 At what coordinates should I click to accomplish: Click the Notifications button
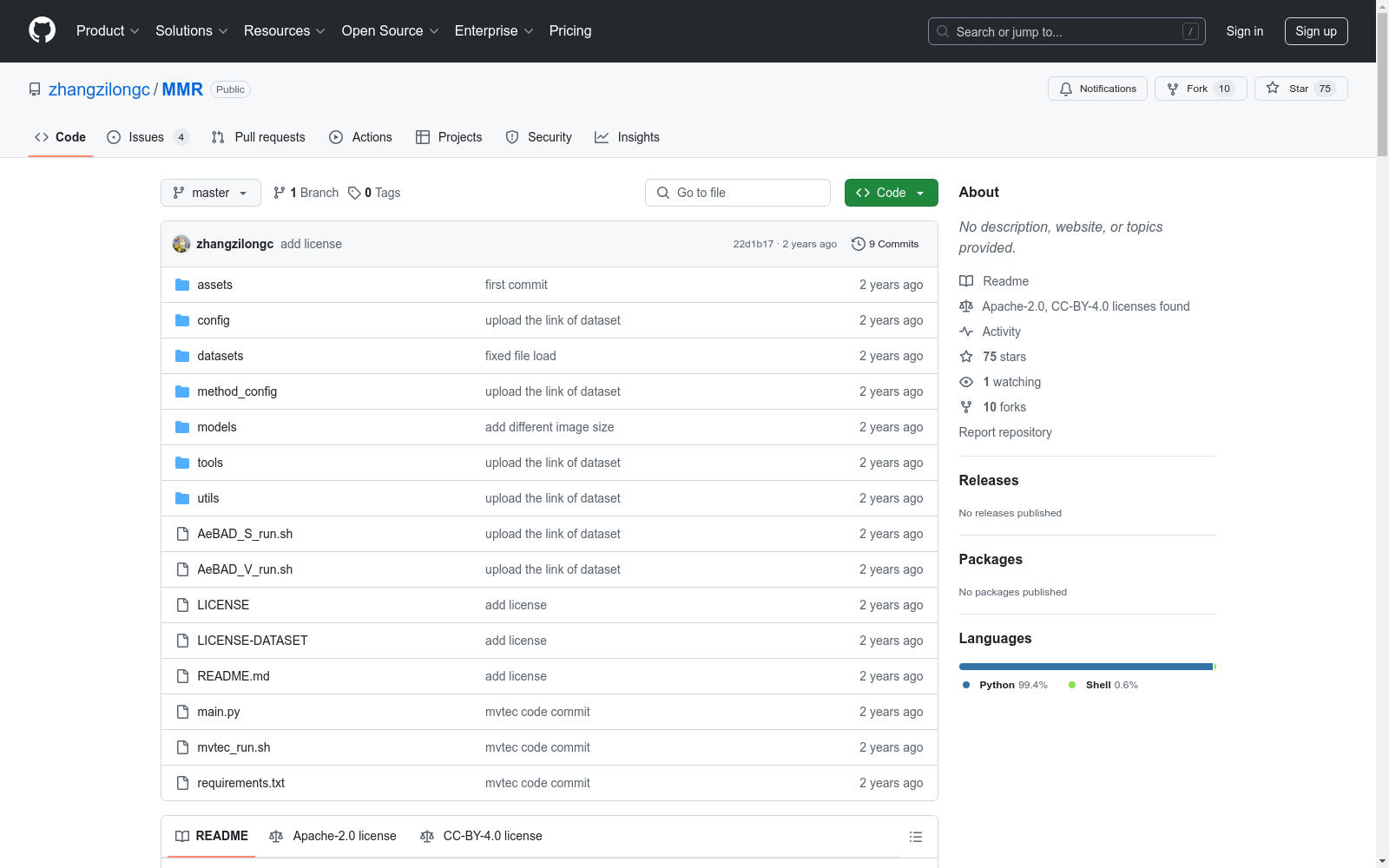click(1097, 89)
